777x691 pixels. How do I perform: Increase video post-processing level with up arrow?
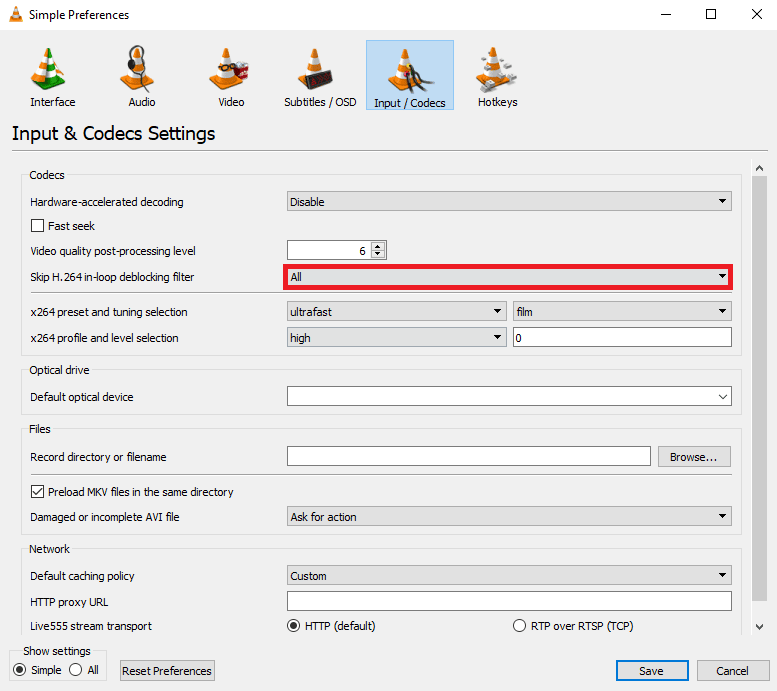pyautogui.click(x=378, y=246)
